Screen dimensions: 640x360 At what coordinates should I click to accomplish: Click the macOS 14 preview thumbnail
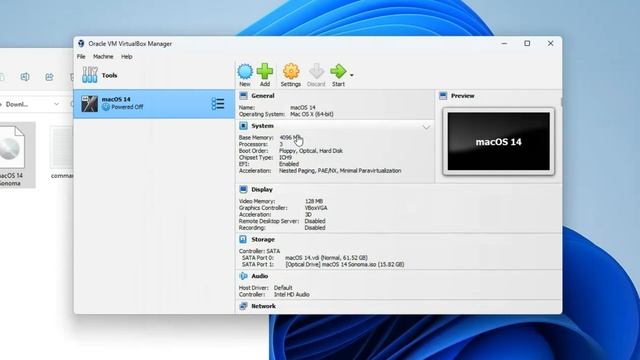(x=498, y=142)
